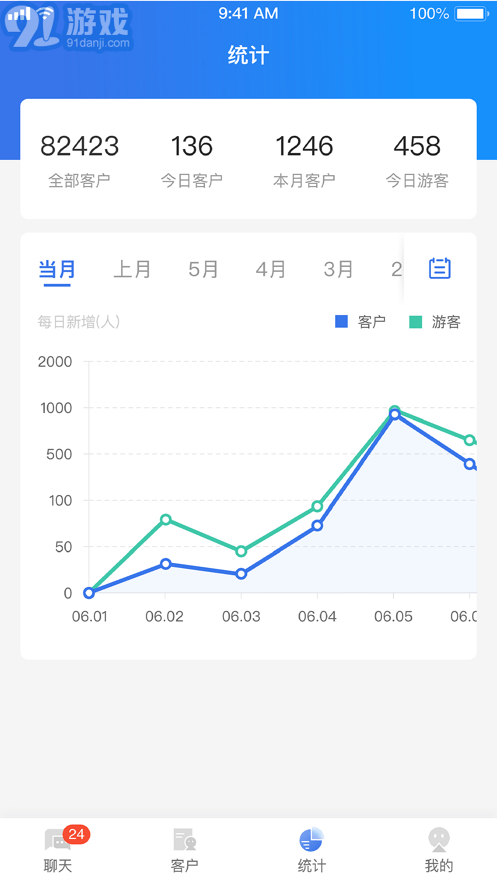497x883 pixels.
Task: Select the 统计 pie chart icon
Action: 311,839
